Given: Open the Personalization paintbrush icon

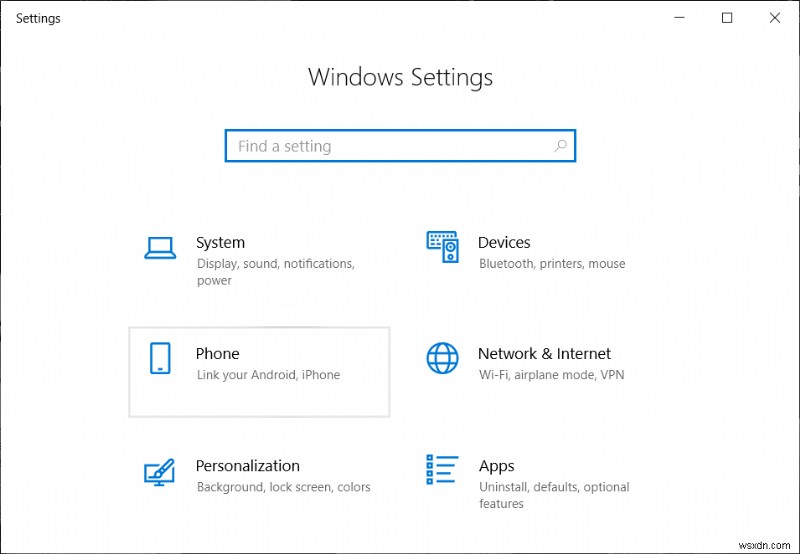Looking at the screenshot, I should click(160, 471).
